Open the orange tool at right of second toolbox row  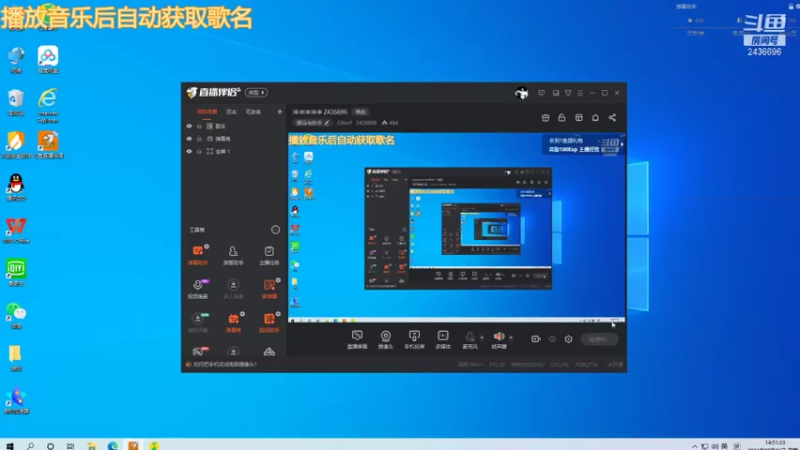point(269,288)
